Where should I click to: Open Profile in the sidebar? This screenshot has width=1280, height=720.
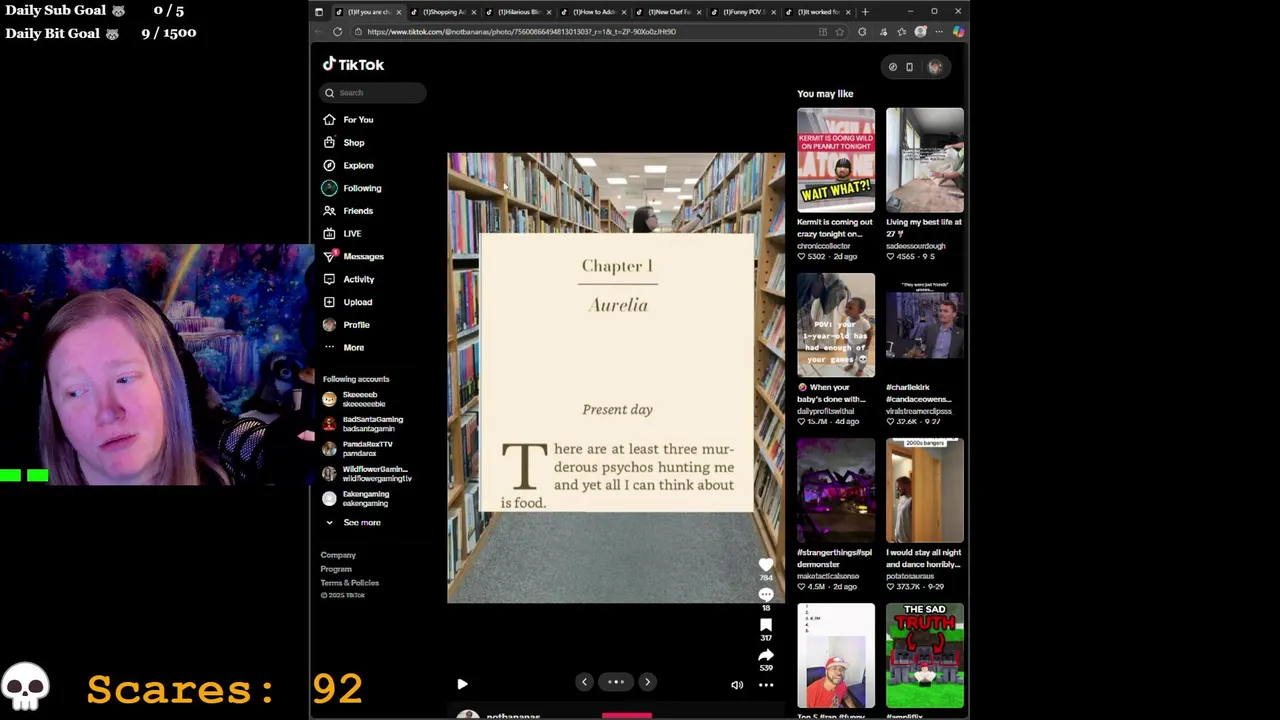pos(346,325)
